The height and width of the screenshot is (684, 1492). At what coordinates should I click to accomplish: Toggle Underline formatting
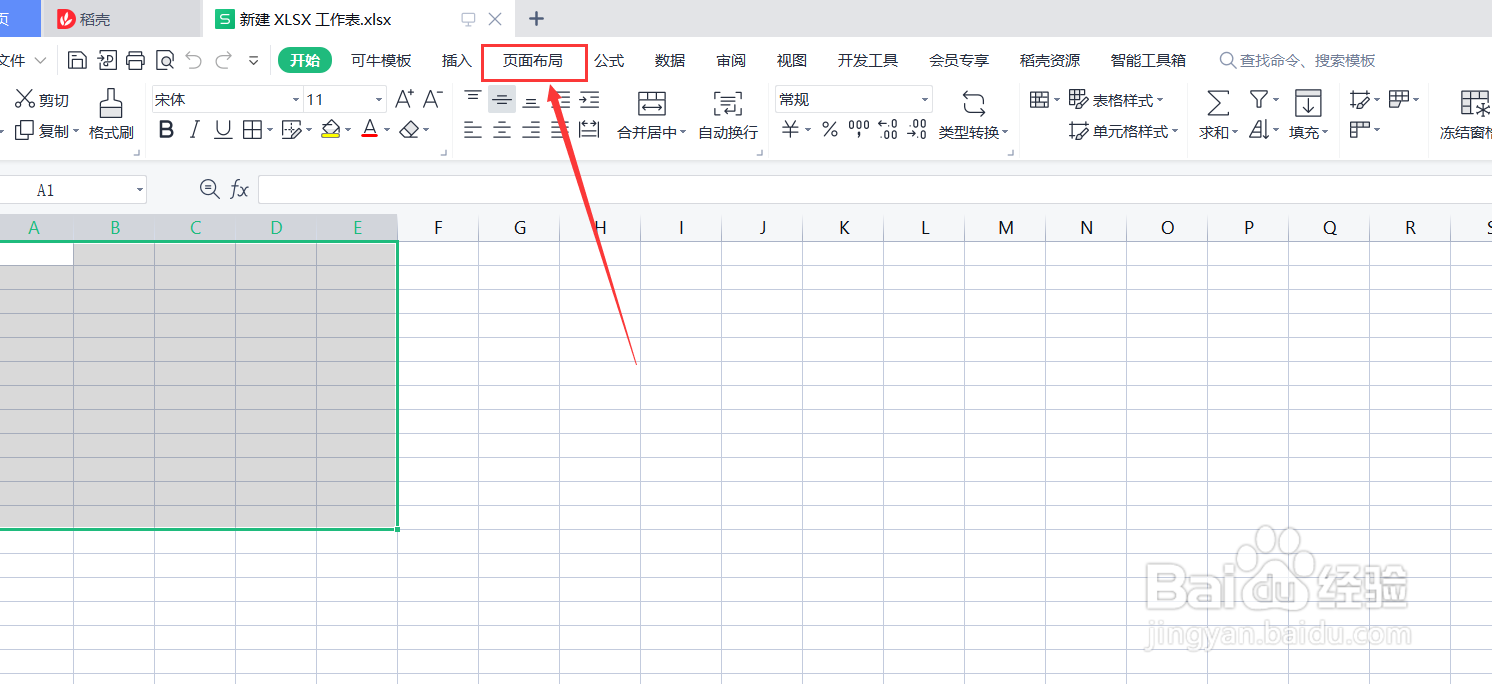pos(223,130)
